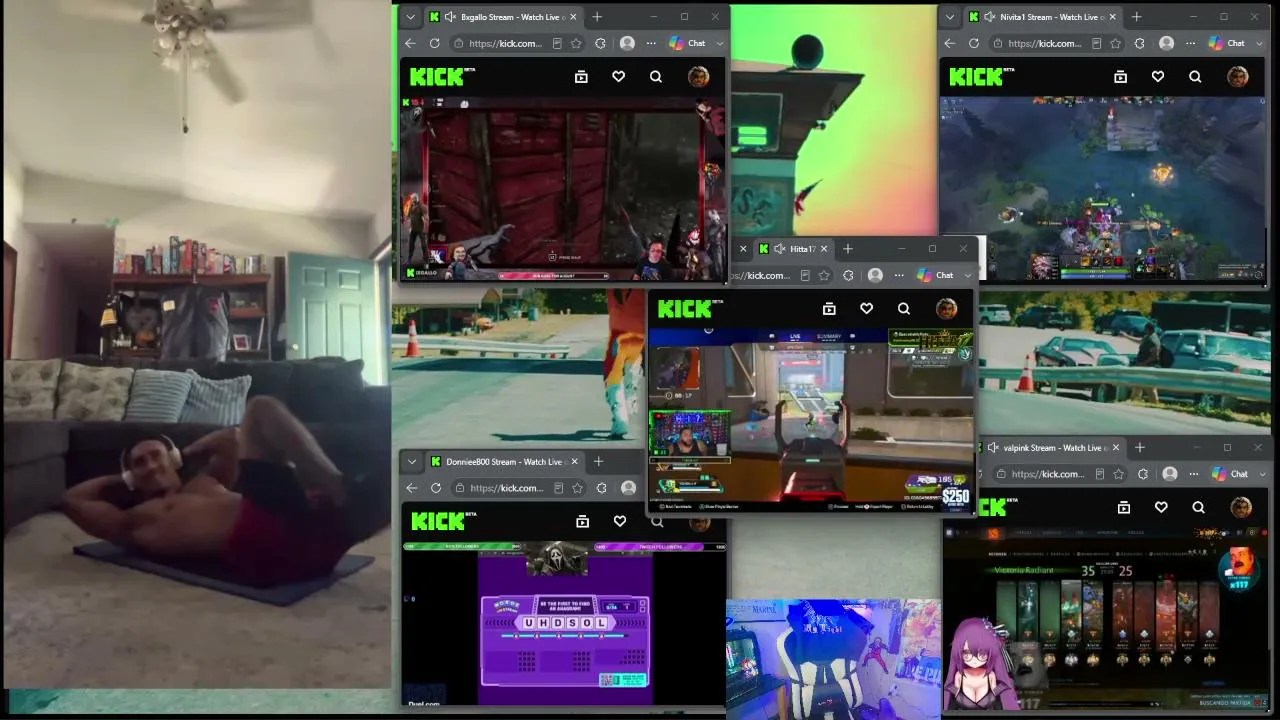This screenshot has height=720, width=1280.
Task: Refresh the Donniee800 Stream page
Action: click(436, 488)
